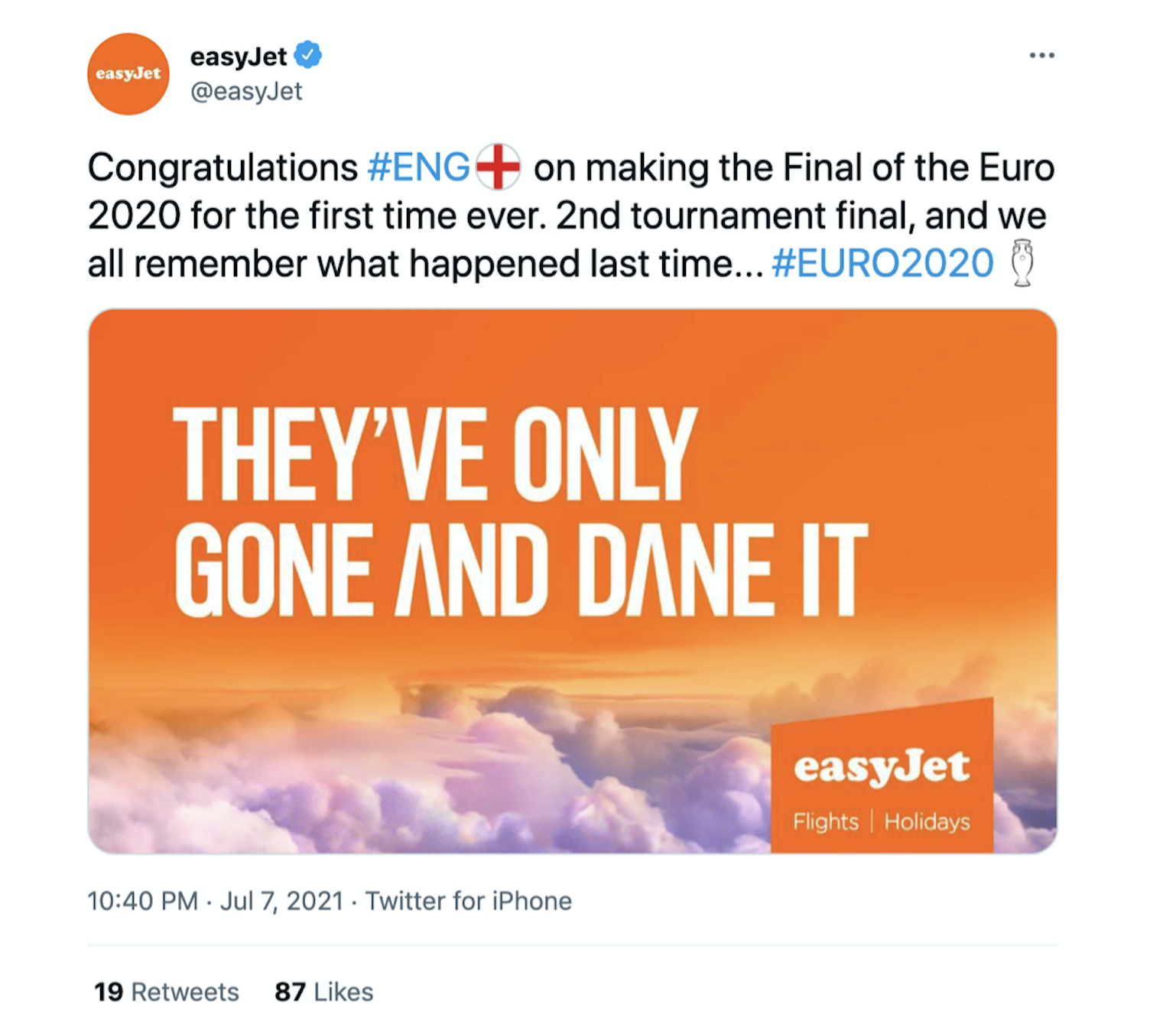
Task: Click 'Flights' text in the image banner
Action: [x=826, y=821]
